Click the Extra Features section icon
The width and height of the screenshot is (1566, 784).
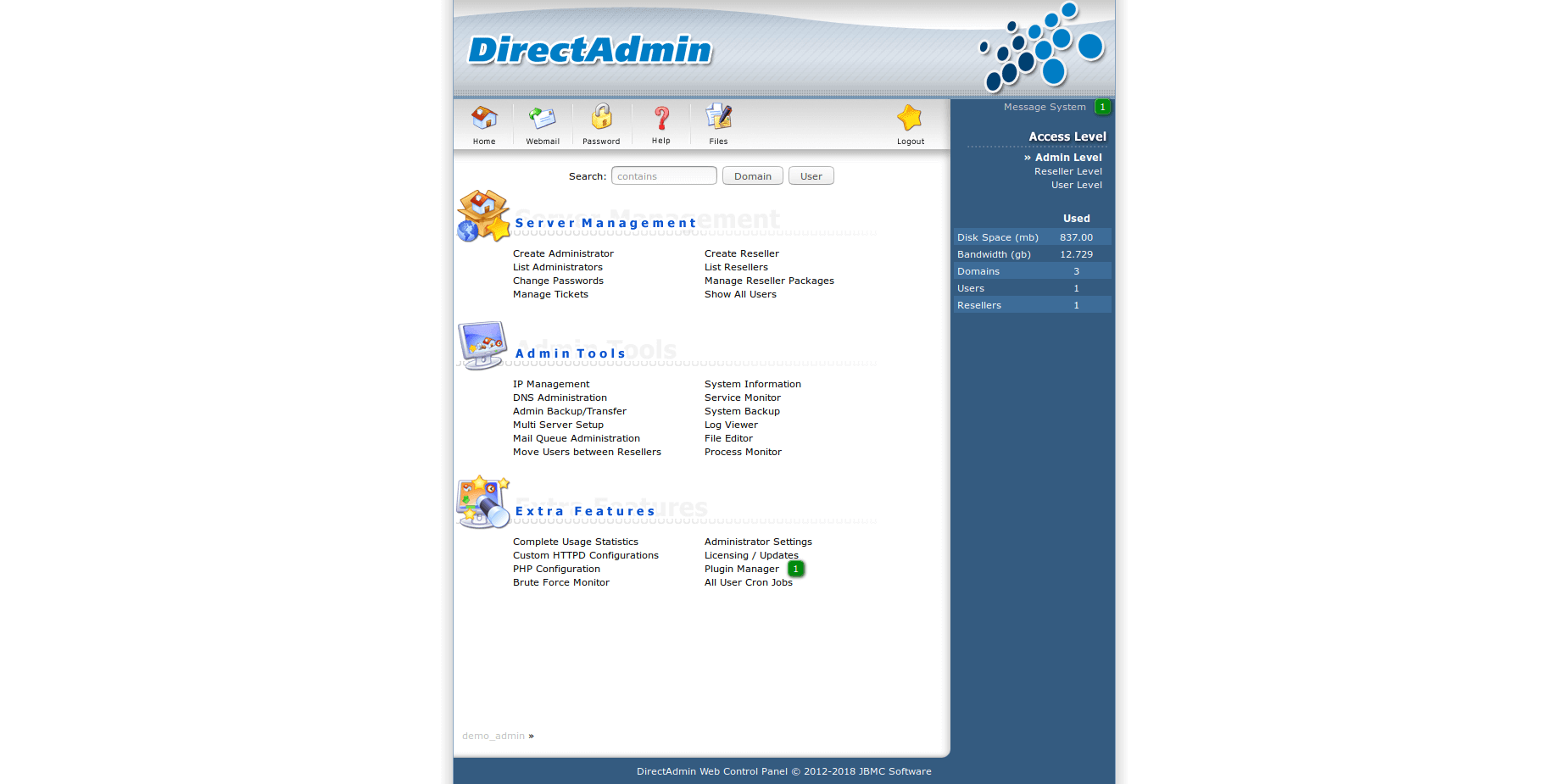click(483, 502)
